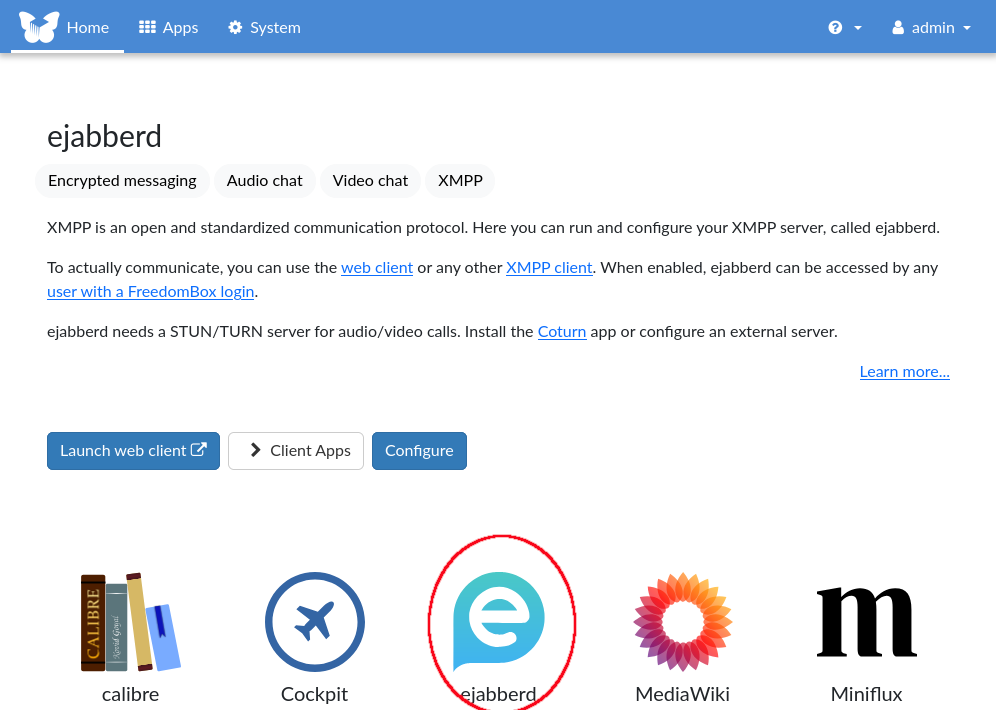
Task: Open the MediaWiki sunflower icon
Action: point(683,622)
